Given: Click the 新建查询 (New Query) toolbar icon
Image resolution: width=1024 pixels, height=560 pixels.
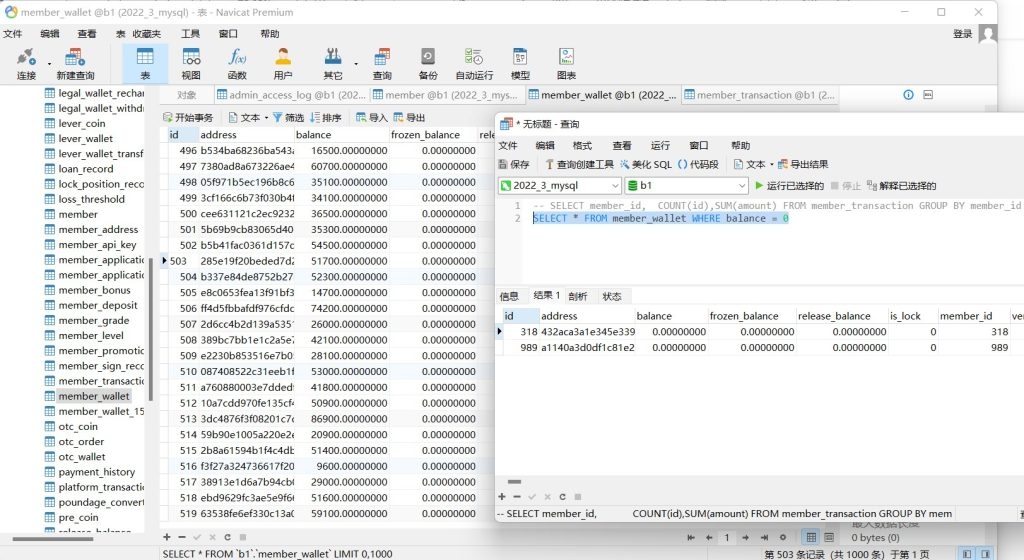Looking at the screenshot, I should (75, 63).
